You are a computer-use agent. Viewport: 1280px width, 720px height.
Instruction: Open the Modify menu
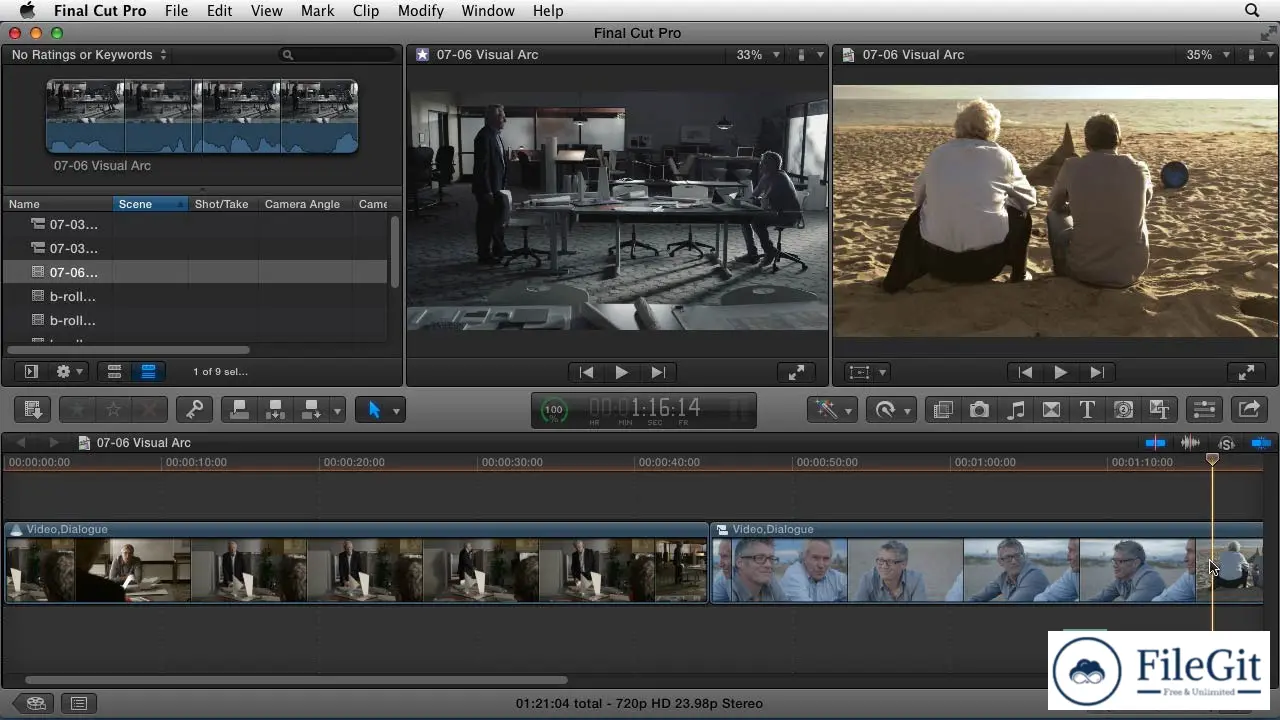coord(420,11)
